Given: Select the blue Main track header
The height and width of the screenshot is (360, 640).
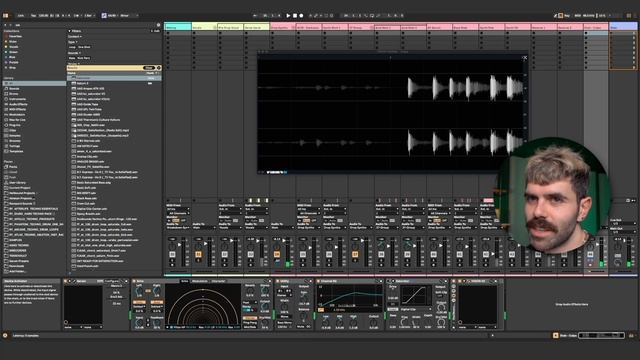Looking at the screenshot, I should (x=623, y=27).
